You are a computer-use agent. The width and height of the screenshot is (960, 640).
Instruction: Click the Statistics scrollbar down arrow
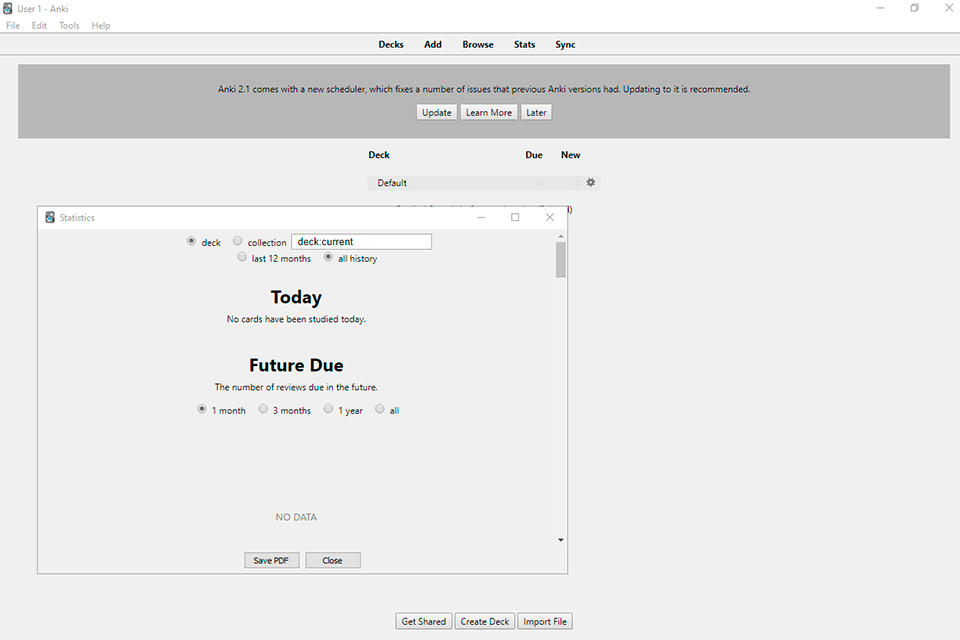point(561,540)
